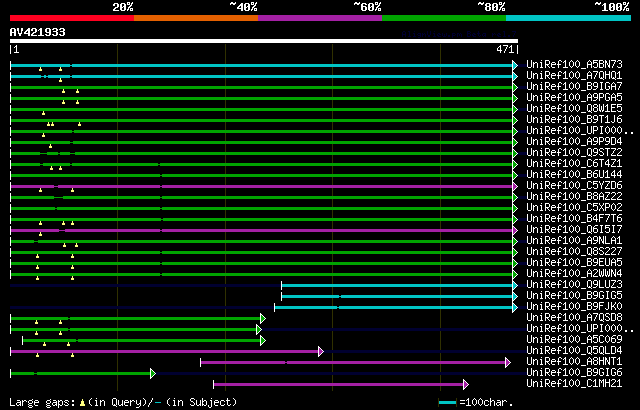
Task: Open hit UniRef100_B4F7T6 label
Action: click(x=574, y=219)
